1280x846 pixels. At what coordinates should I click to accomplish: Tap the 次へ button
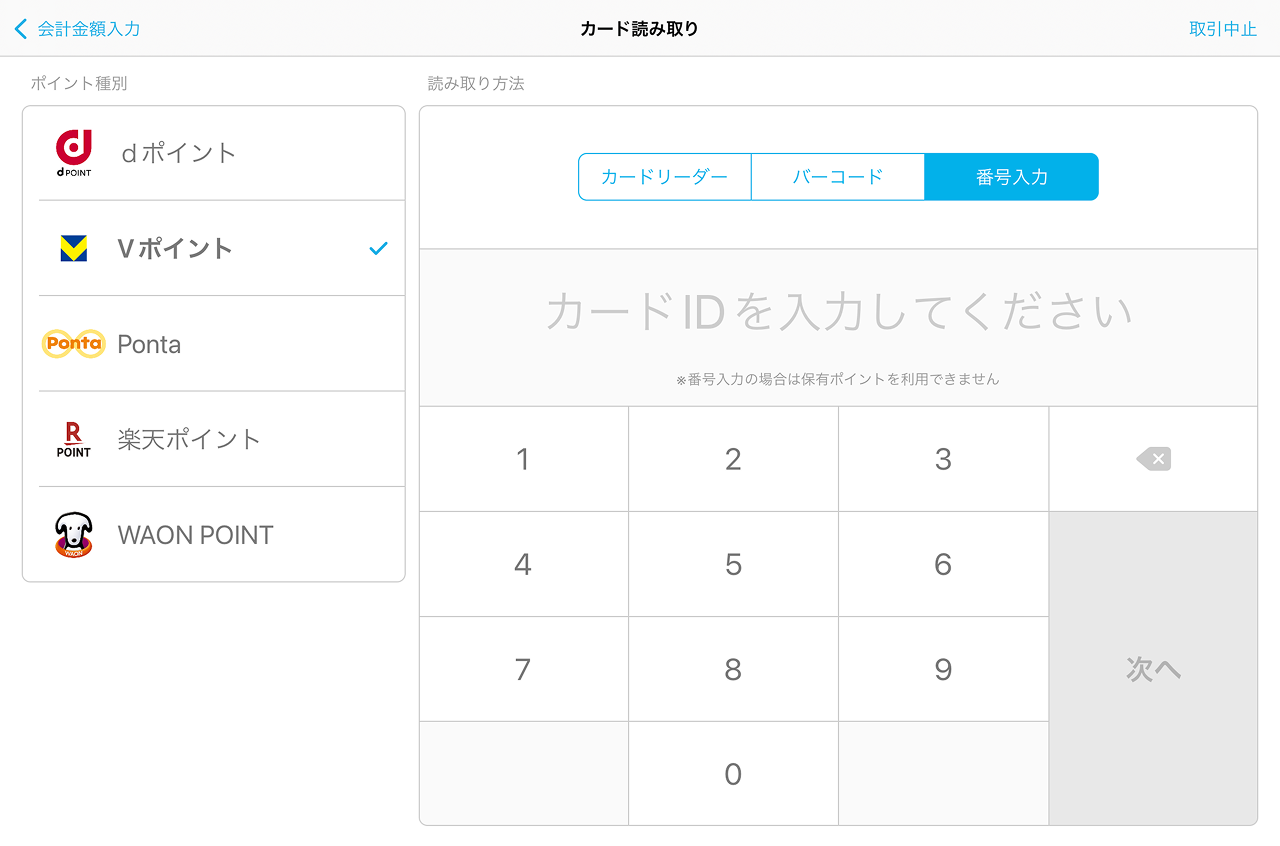pos(1153,669)
